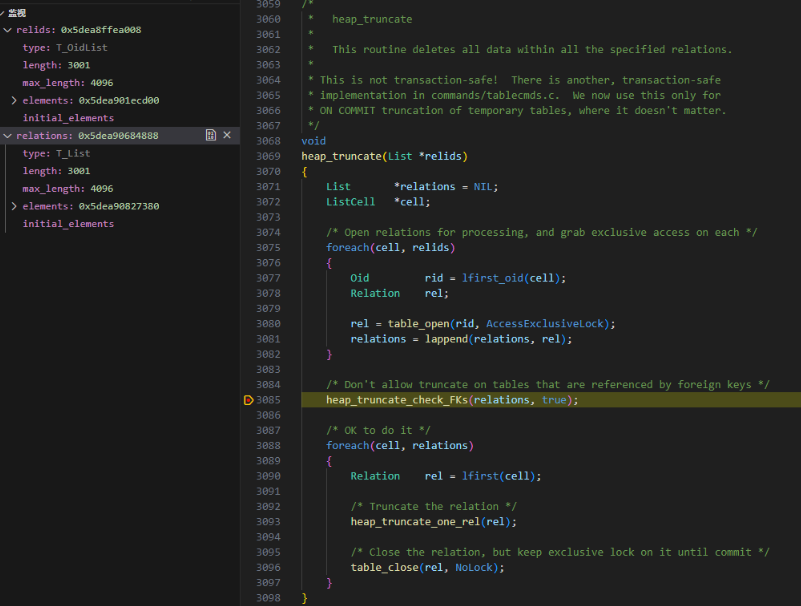
Task: Click 'true' argument on line 3085
Action: pos(554,400)
